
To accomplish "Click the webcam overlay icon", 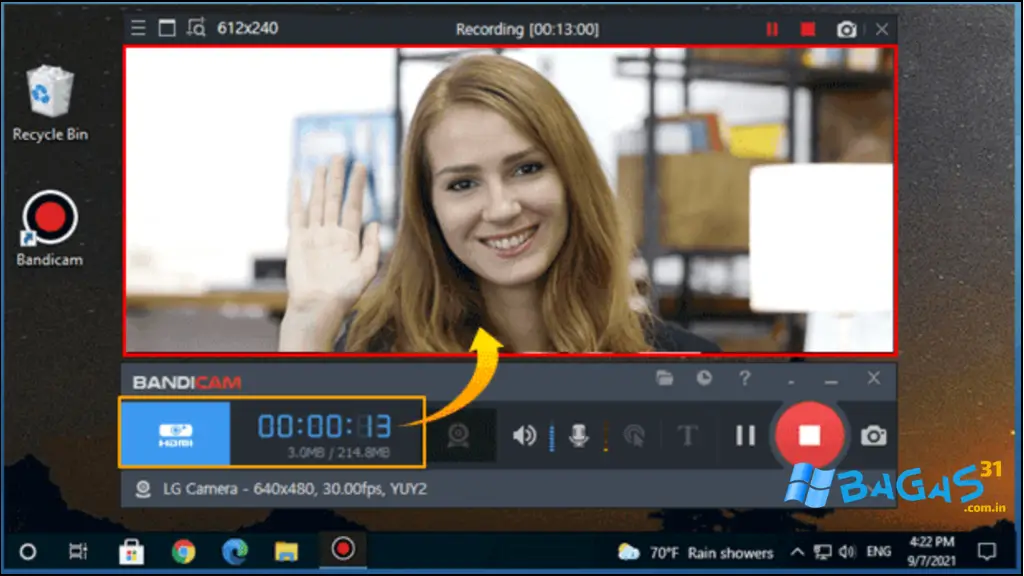I will click(x=460, y=433).
